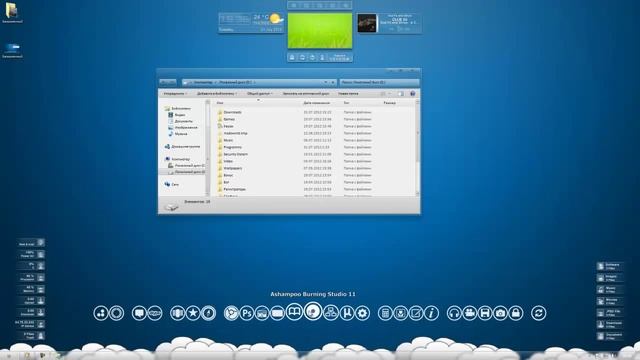Image resolution: width=640 pixels, height=360 pixels.
Task: Open the open-book dock icon
Action: [x=294, y=312]
